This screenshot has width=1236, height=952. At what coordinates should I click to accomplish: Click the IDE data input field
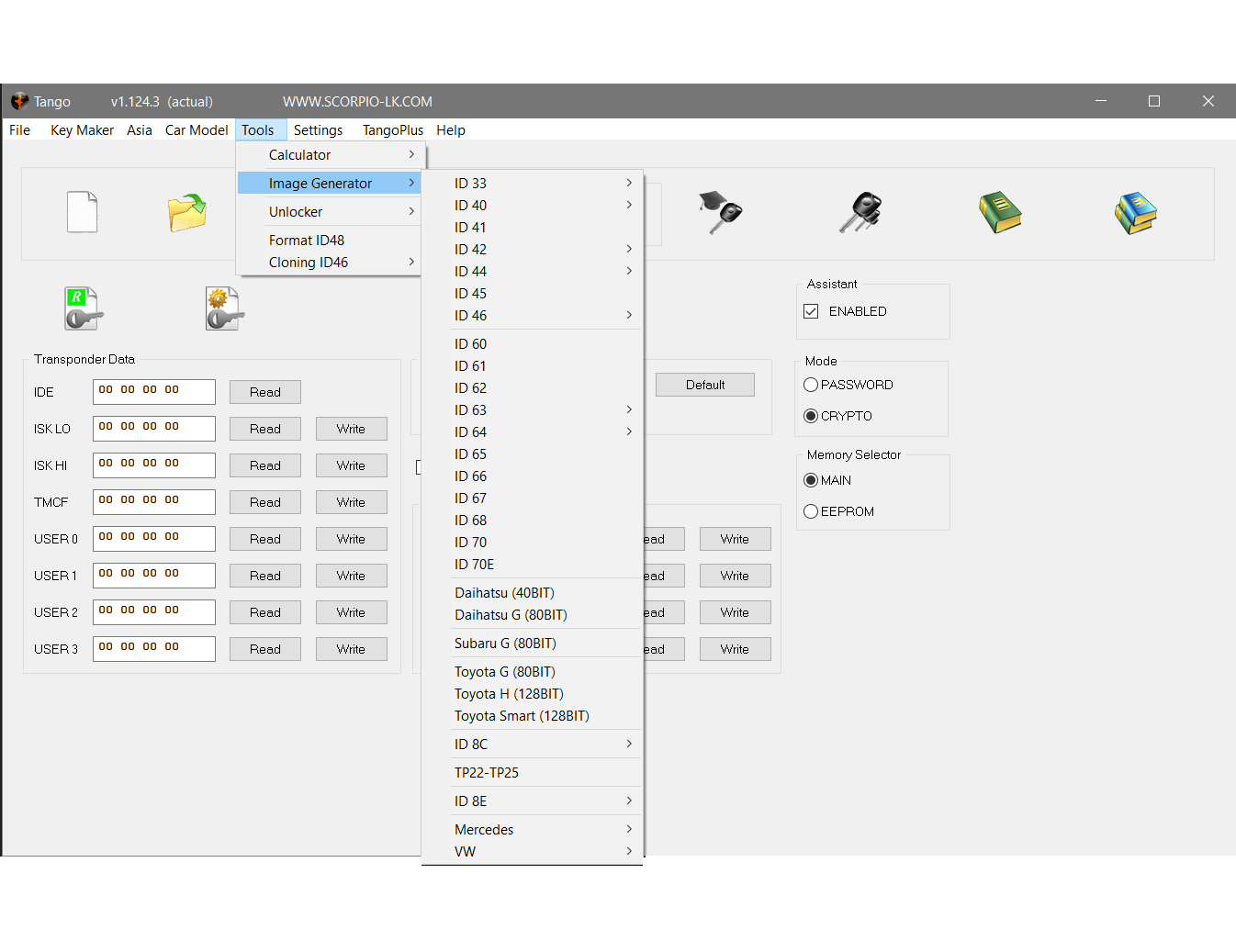point(154,392)
